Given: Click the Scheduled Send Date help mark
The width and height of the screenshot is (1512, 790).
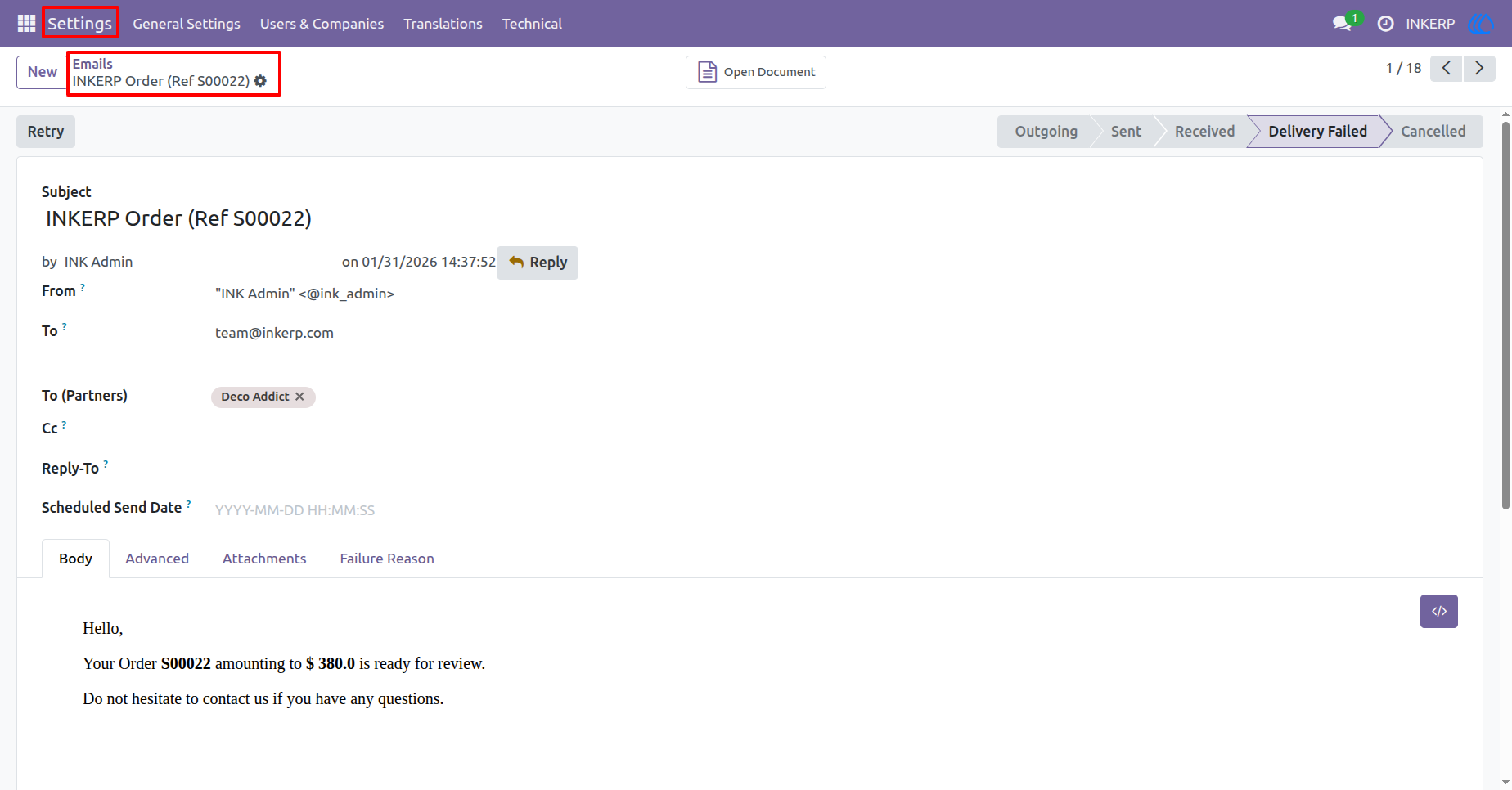Looking at the screenshot, I should pos(188,504).
